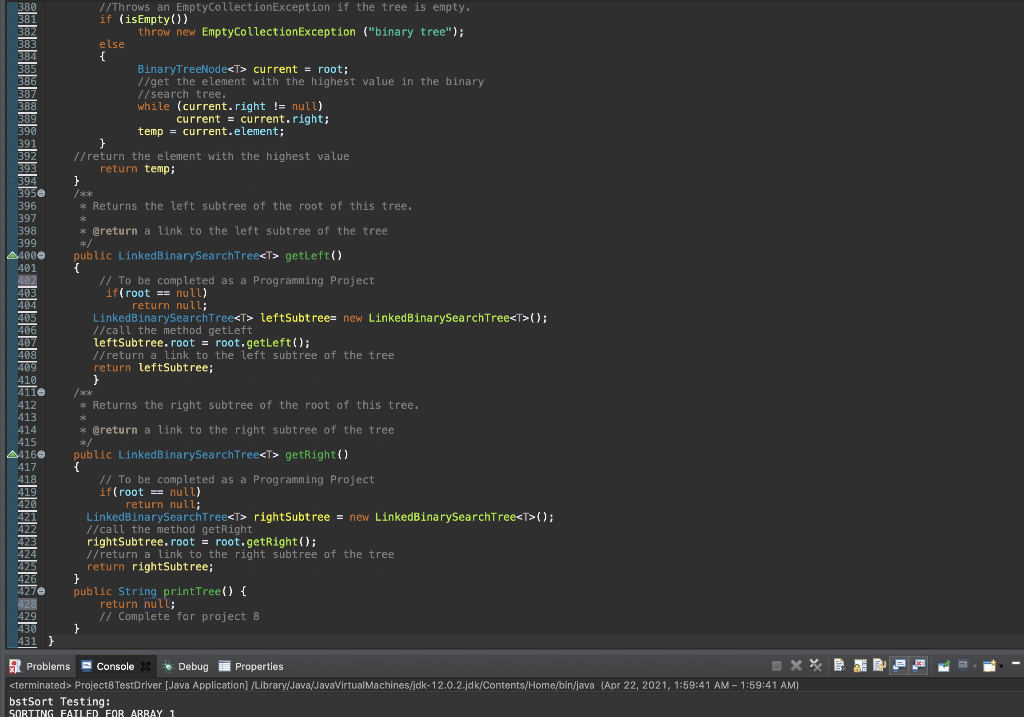Collapse the Javadoc comment at line 395
This screenshot has height=717, width=1024.
pos(41,193)
